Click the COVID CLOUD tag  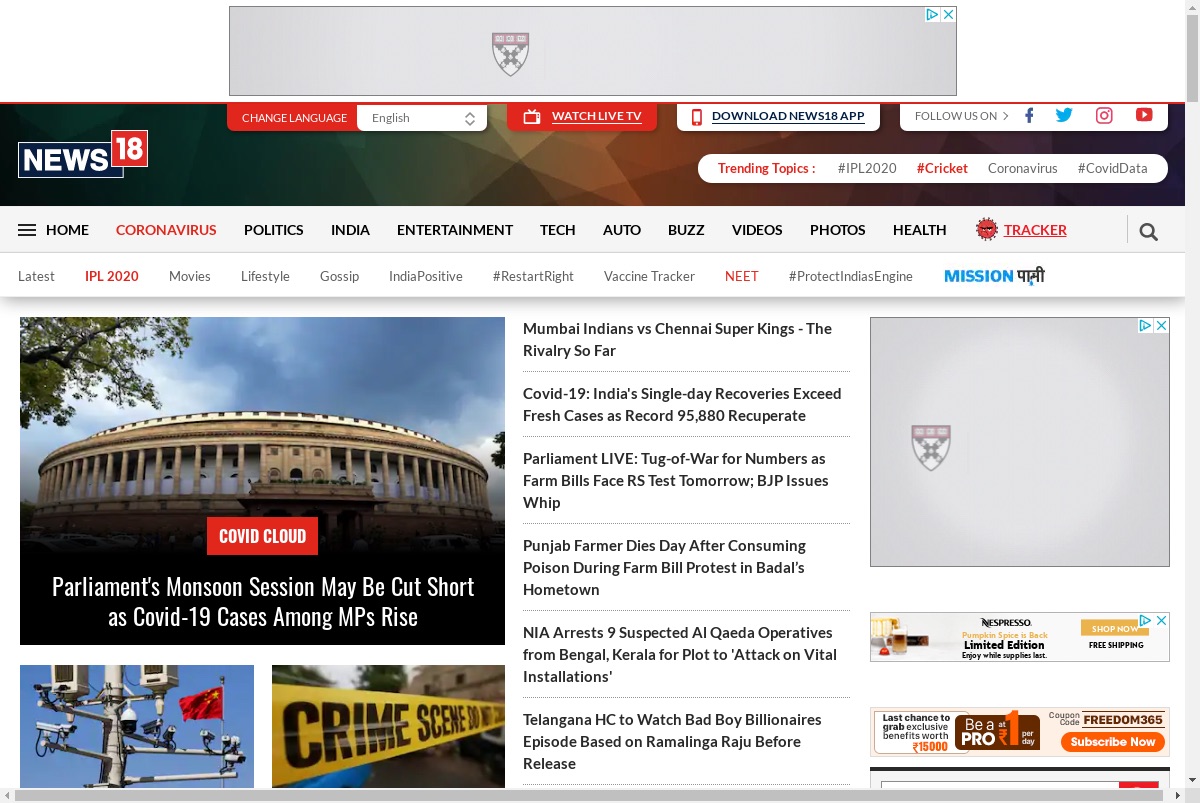point(262,536)
